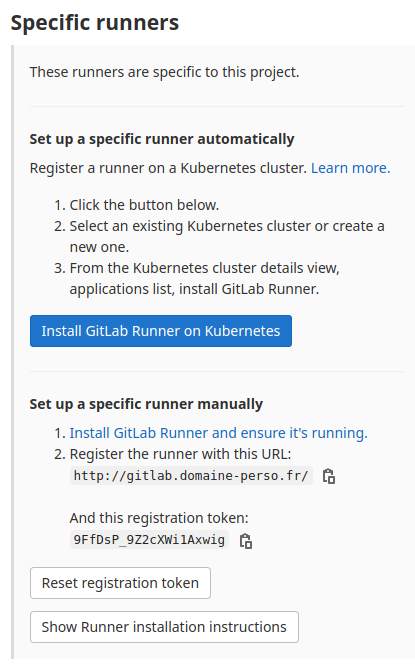This screenshot has width=415, height=668.
Task: Click the Specific runners heading
Action: [x=95, y=23]
